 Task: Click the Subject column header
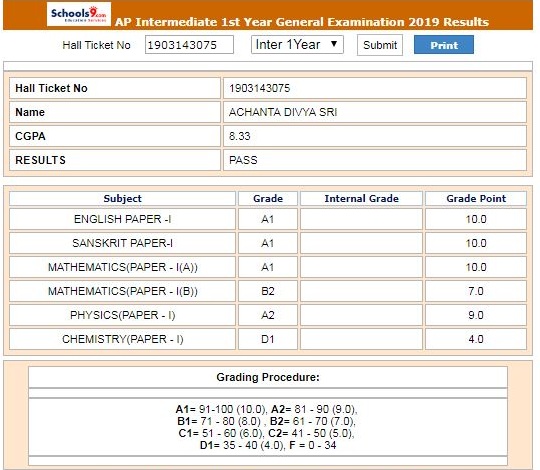pos(122,199)
